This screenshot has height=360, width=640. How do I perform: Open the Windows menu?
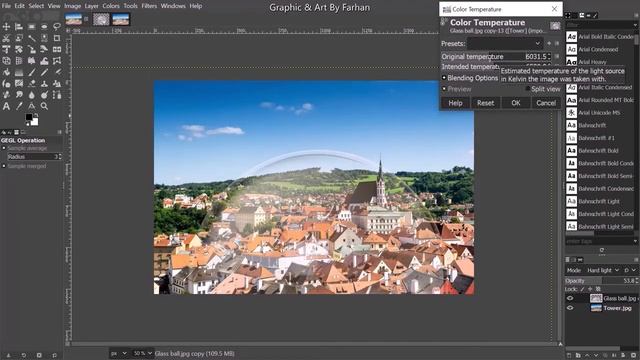(173, 6)
